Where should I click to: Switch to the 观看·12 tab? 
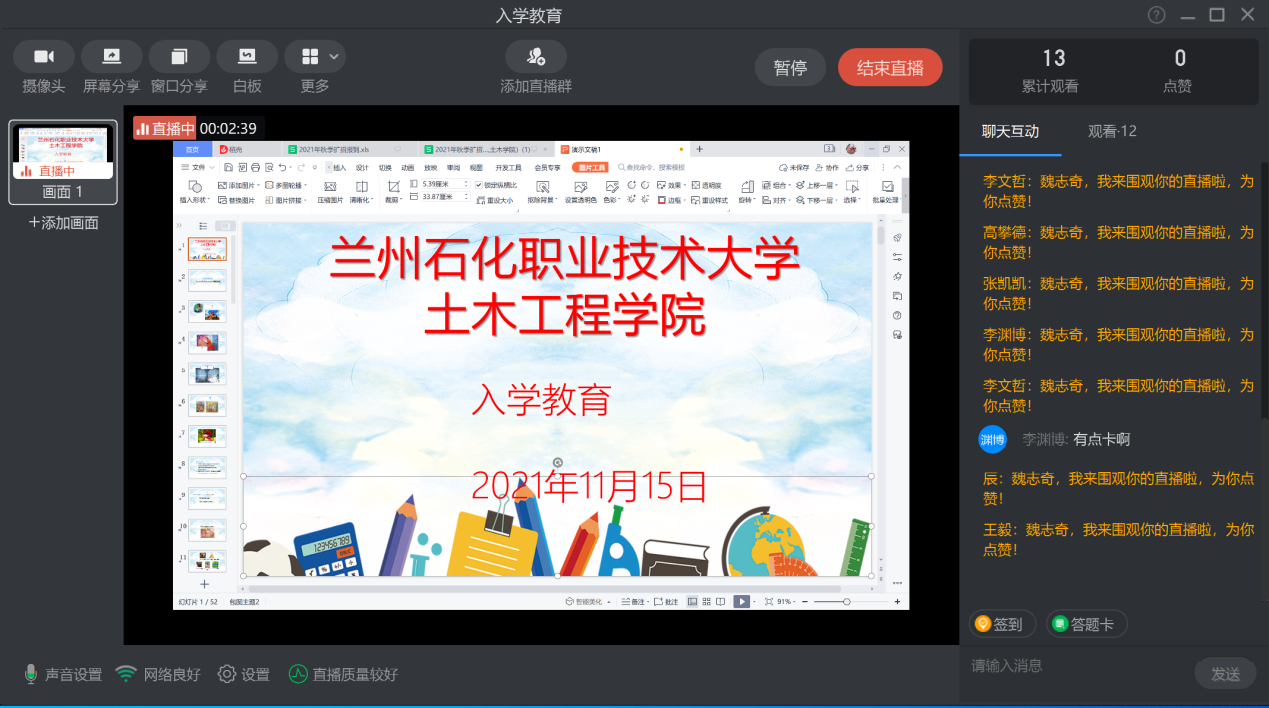pos(1112,131)
